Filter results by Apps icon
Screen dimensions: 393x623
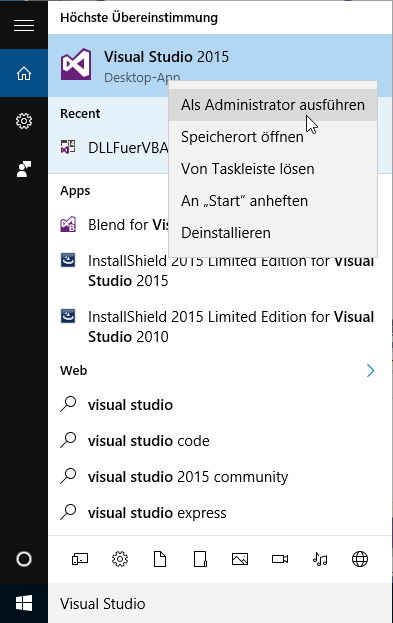click(x=80, y=559)
